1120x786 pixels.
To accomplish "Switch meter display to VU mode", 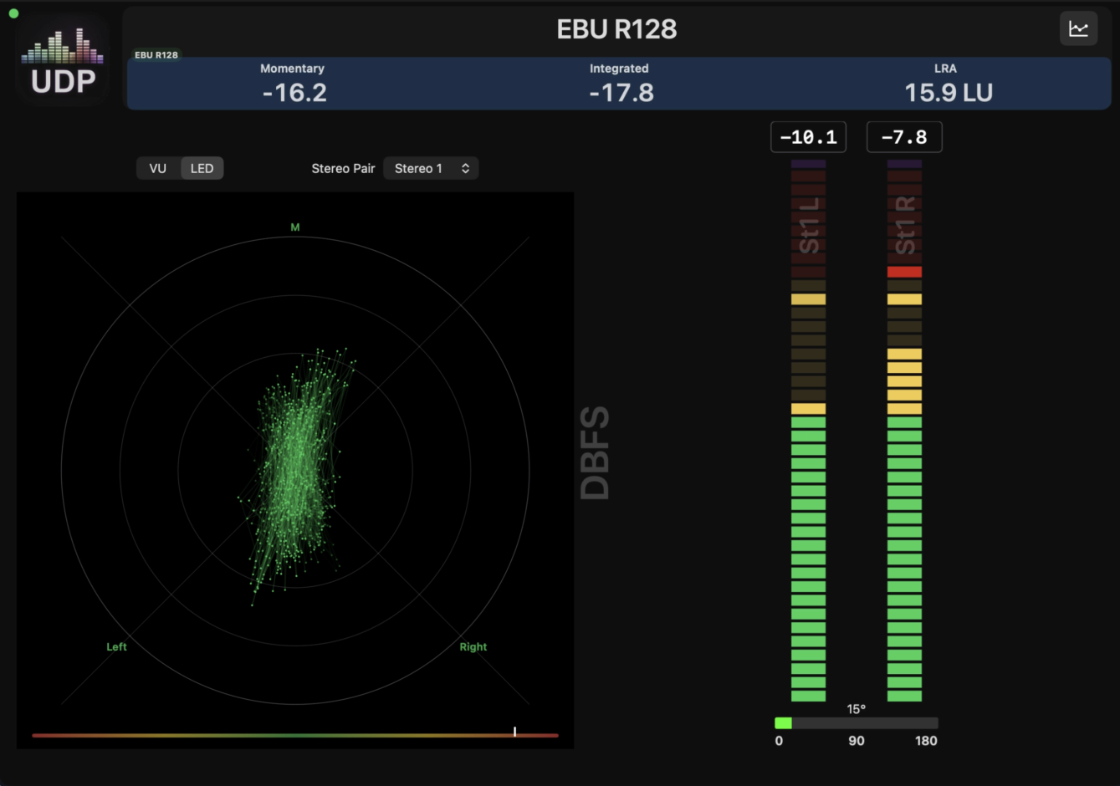I will coord(158,169).
